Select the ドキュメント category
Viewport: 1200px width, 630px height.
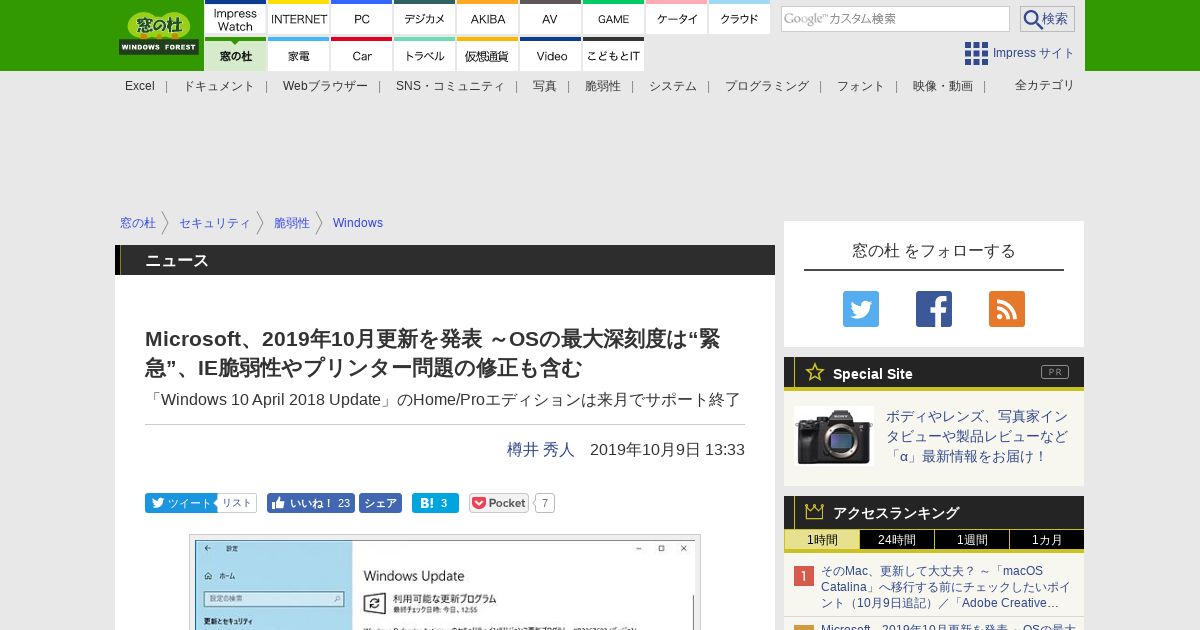[219, 86]
